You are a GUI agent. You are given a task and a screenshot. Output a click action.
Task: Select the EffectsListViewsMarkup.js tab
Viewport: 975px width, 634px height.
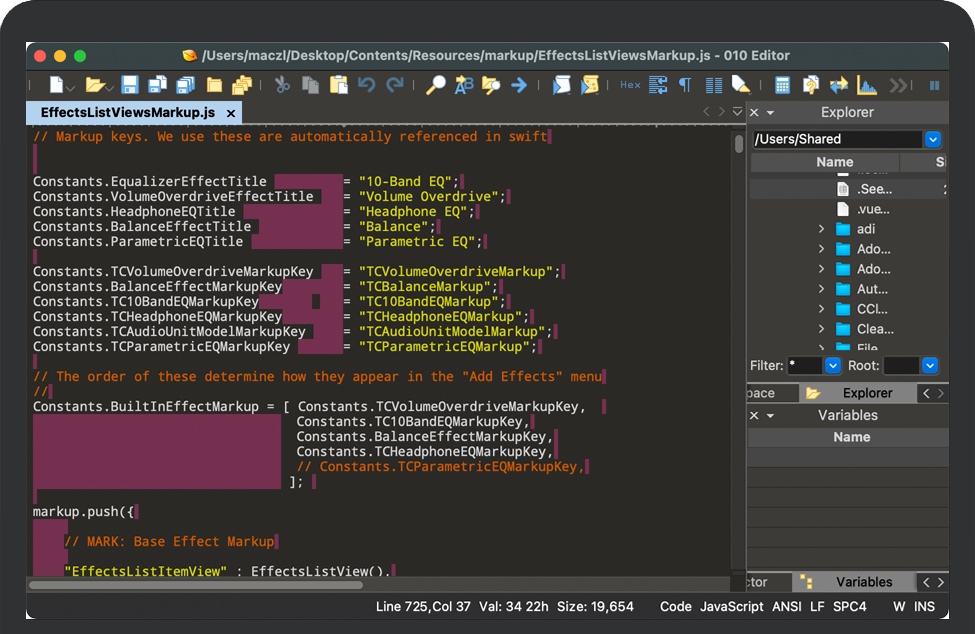tap(127, 113)
